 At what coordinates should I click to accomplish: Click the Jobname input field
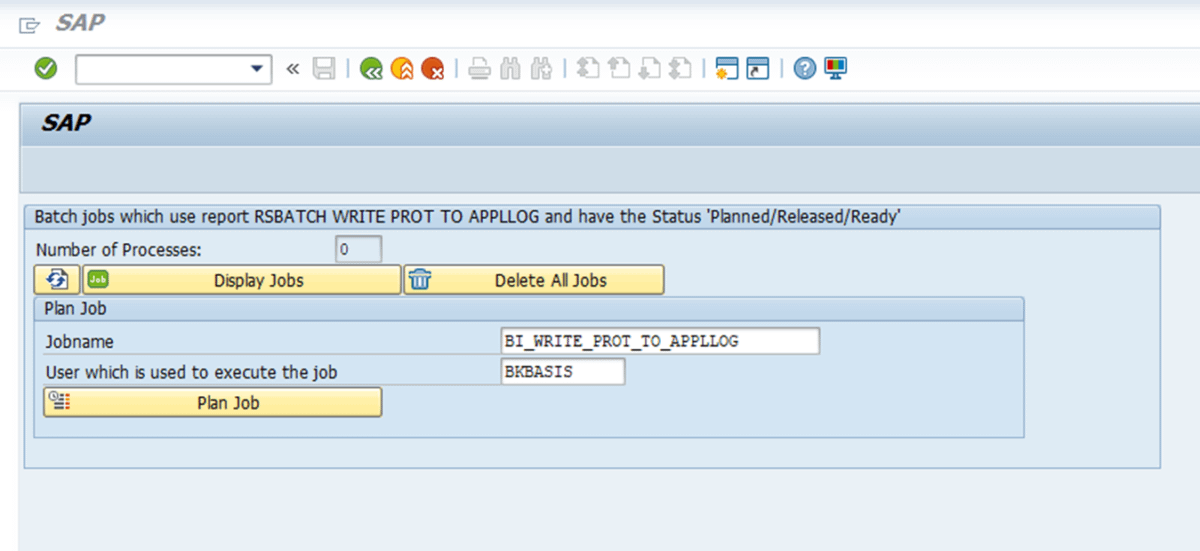coord(660,342)
